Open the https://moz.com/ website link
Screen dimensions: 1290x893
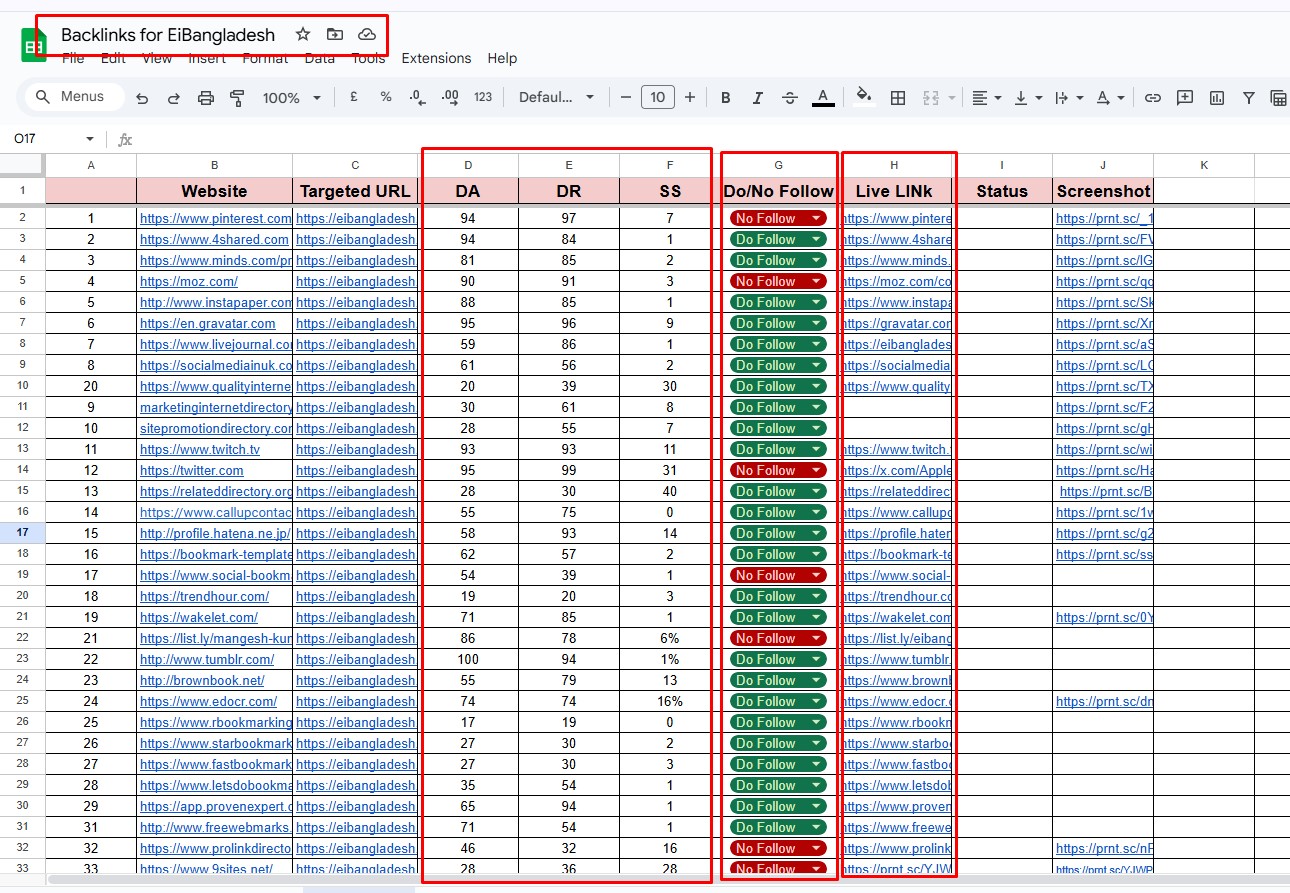pyautogui.click(x=189, y=281)
